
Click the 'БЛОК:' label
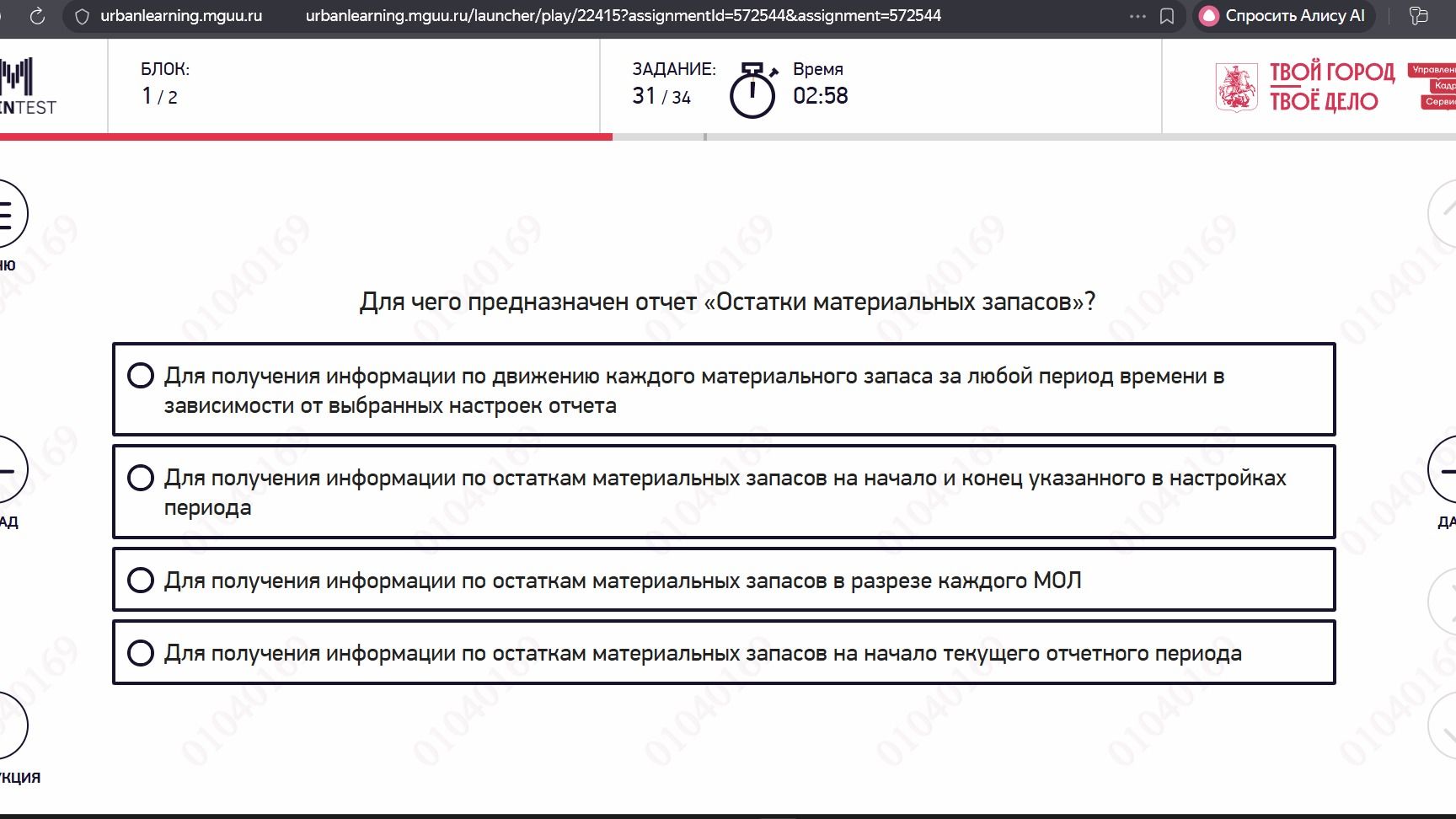(x=165, y=69)
